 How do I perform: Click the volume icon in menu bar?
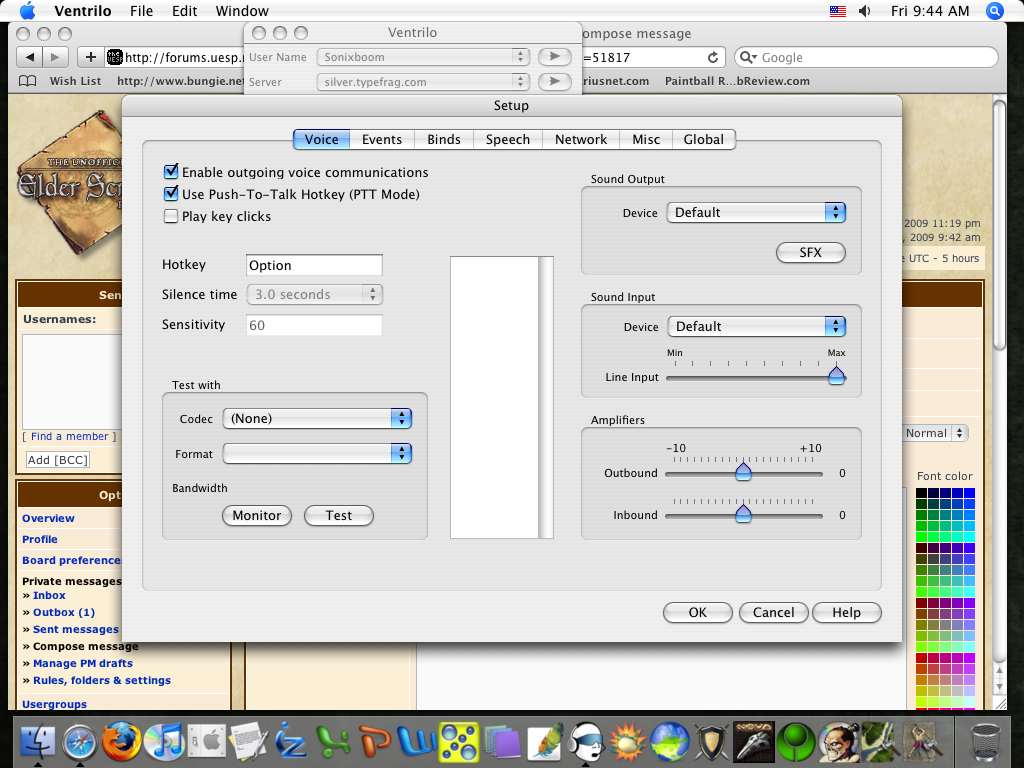(864, 11)
